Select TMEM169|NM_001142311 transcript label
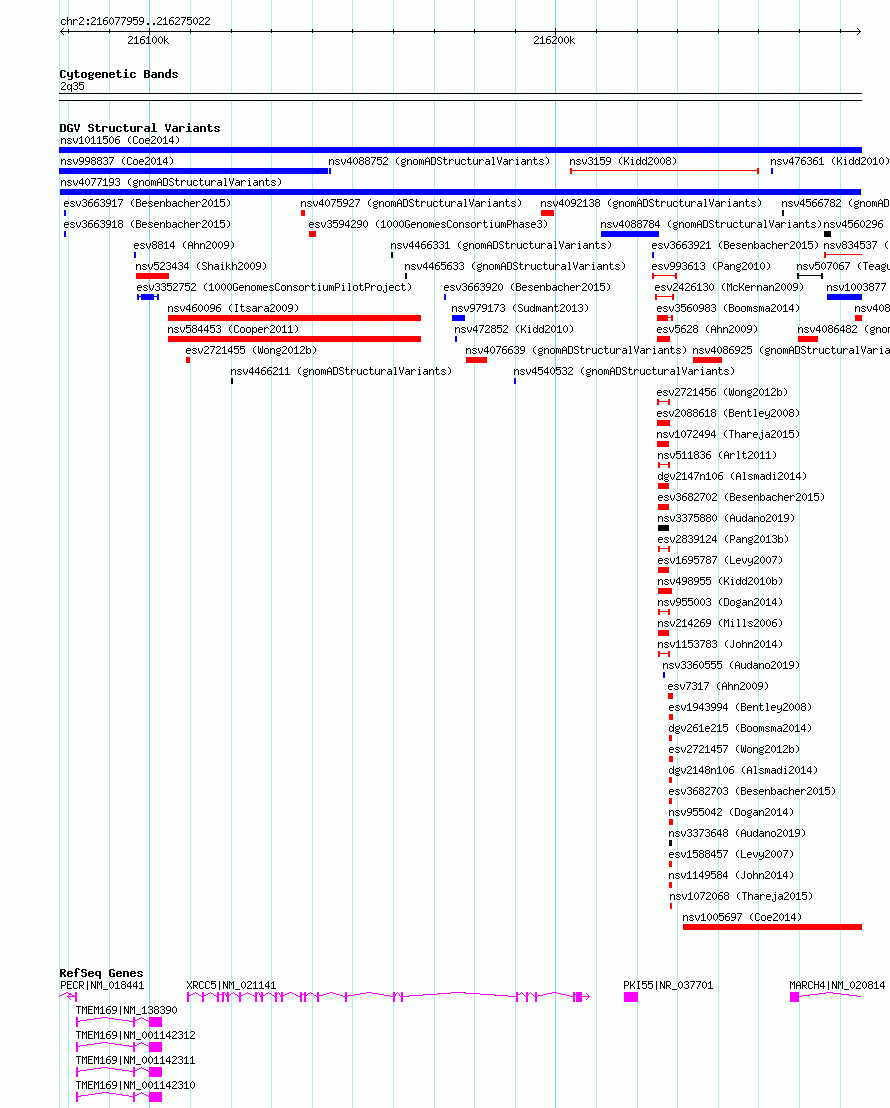The width and height of the screenshot is (890, 1108). pyautogui.click(x=136, y=1061)
